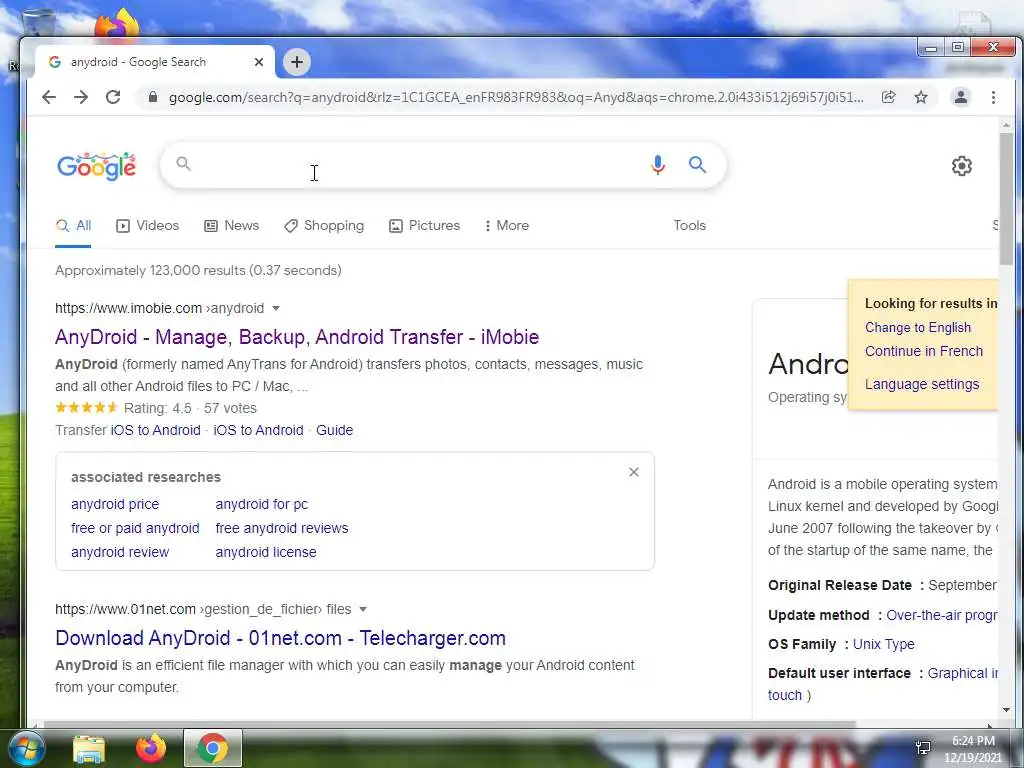This screenshot has width=1024, height=768.
Task: Select the All results tab
Action: 73,225
